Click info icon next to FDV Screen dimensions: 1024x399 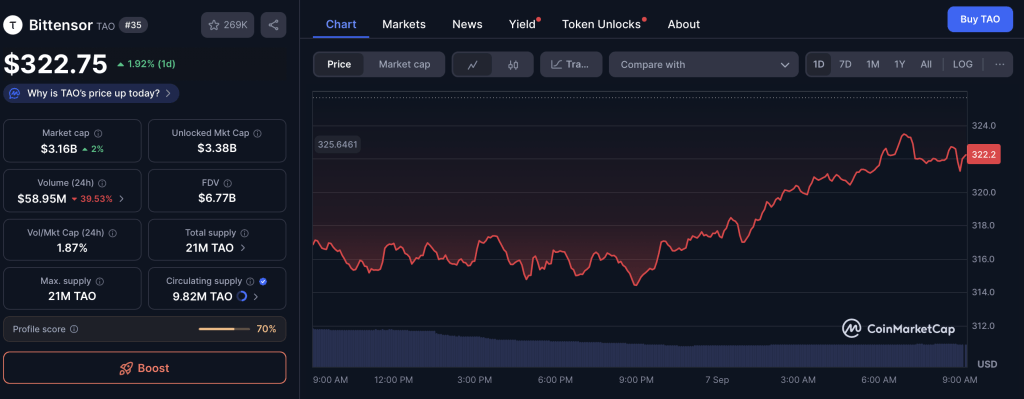tap(228, 183)
